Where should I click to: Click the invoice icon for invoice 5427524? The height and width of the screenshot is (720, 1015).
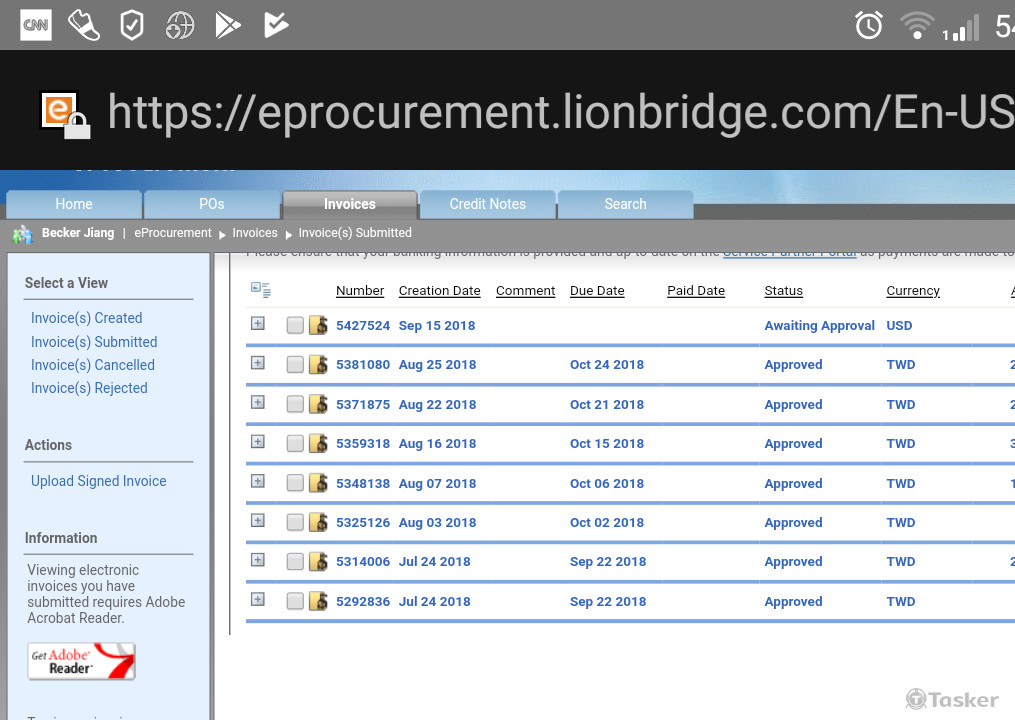click(318, 325)
